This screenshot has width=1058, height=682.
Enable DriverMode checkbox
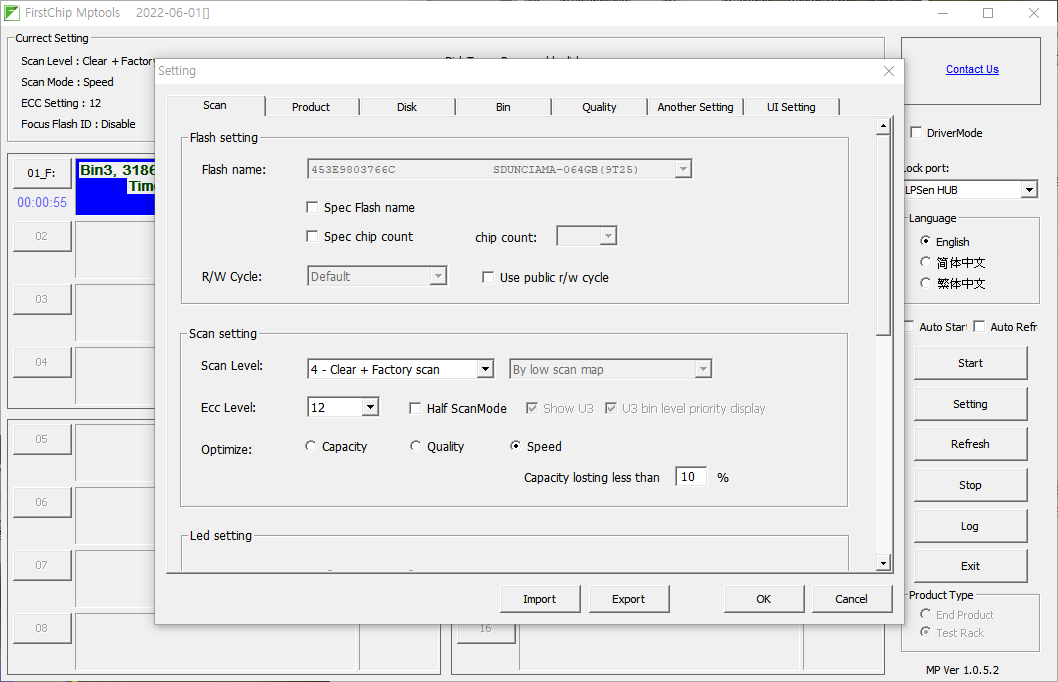click(916, 132)
